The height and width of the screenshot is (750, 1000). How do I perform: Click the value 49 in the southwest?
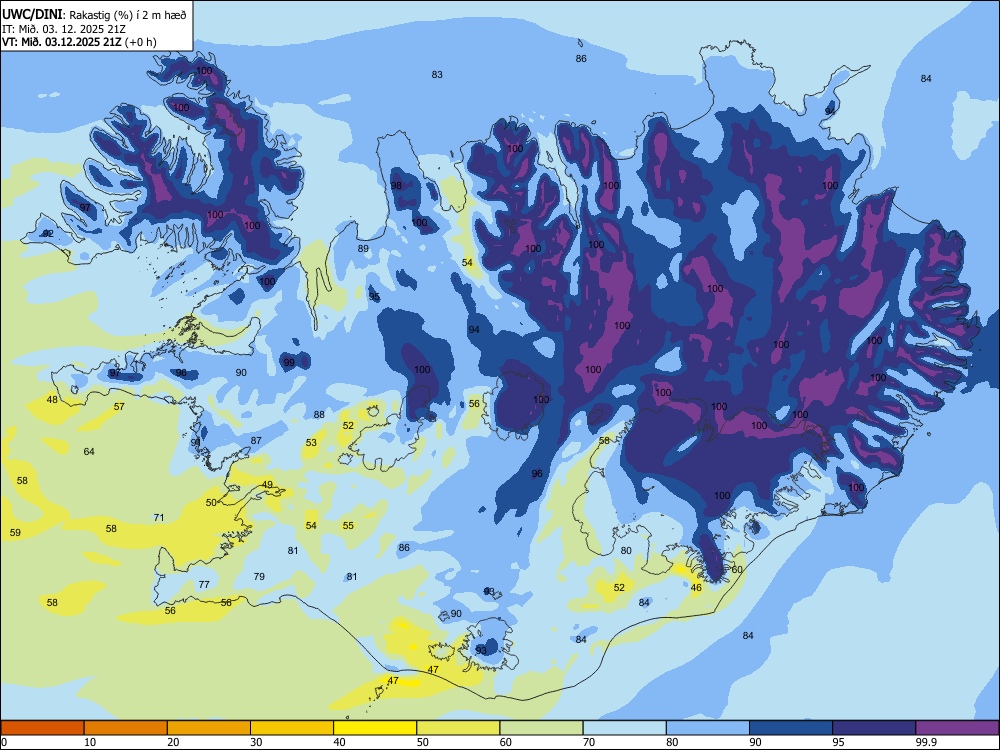[267, 485]
